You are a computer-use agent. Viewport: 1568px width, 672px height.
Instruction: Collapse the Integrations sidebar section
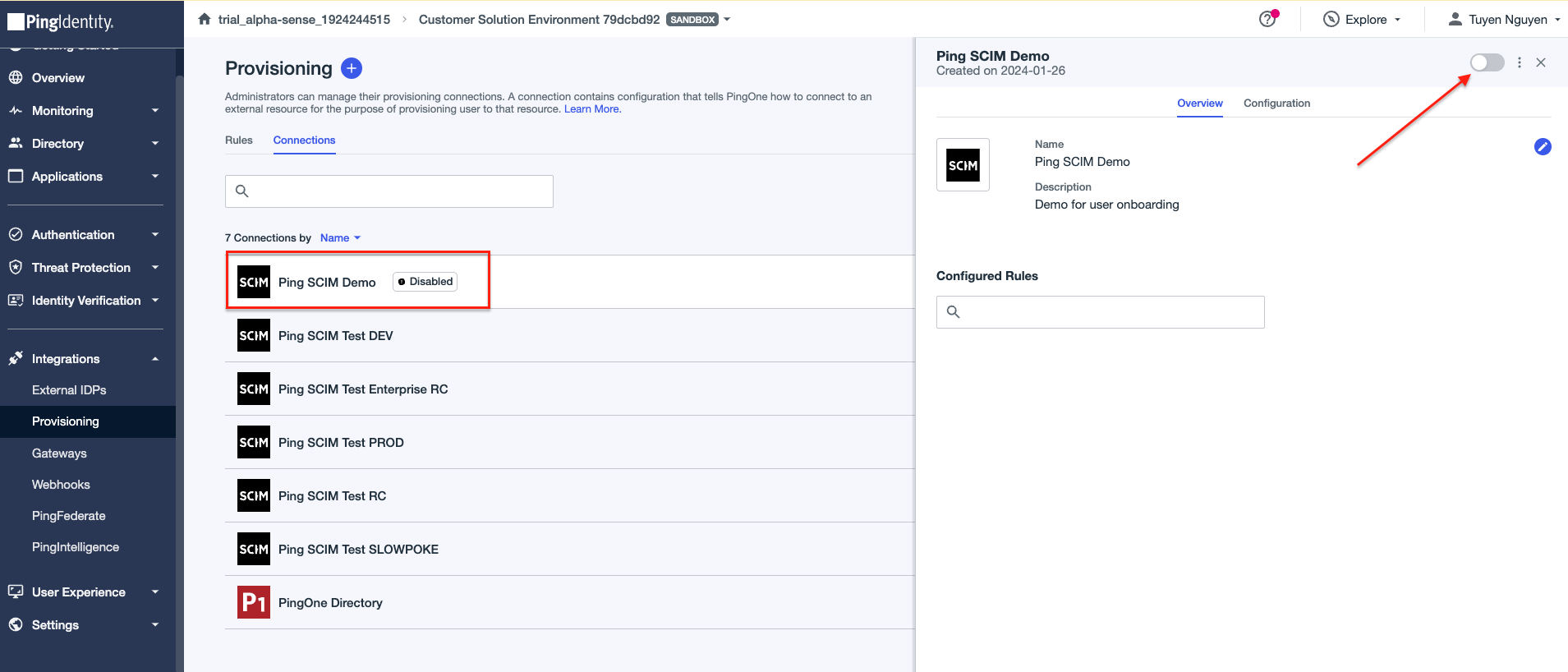pyautogui.click(x=155, y=358)
